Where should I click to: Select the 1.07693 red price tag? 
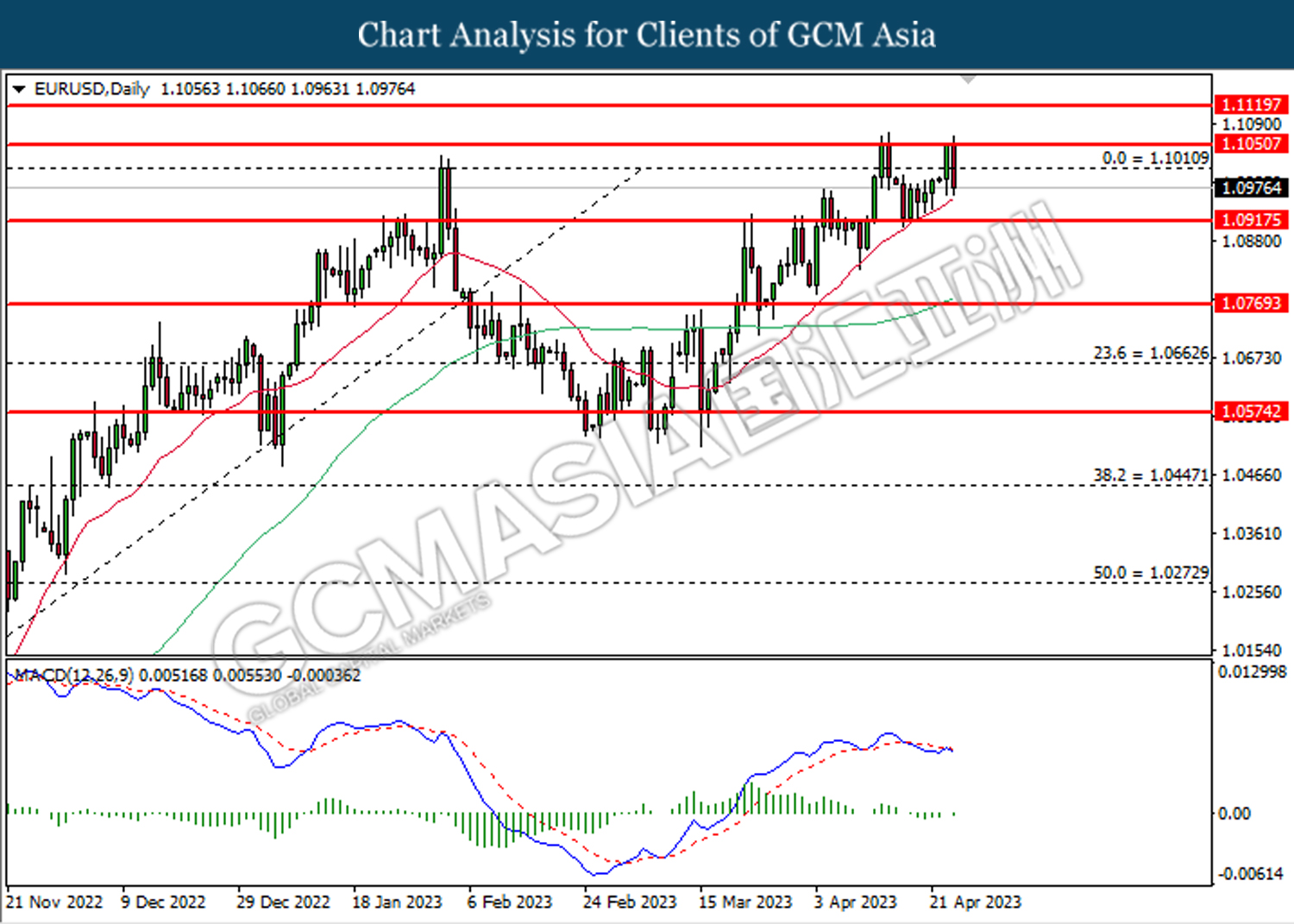[1252, 303]
